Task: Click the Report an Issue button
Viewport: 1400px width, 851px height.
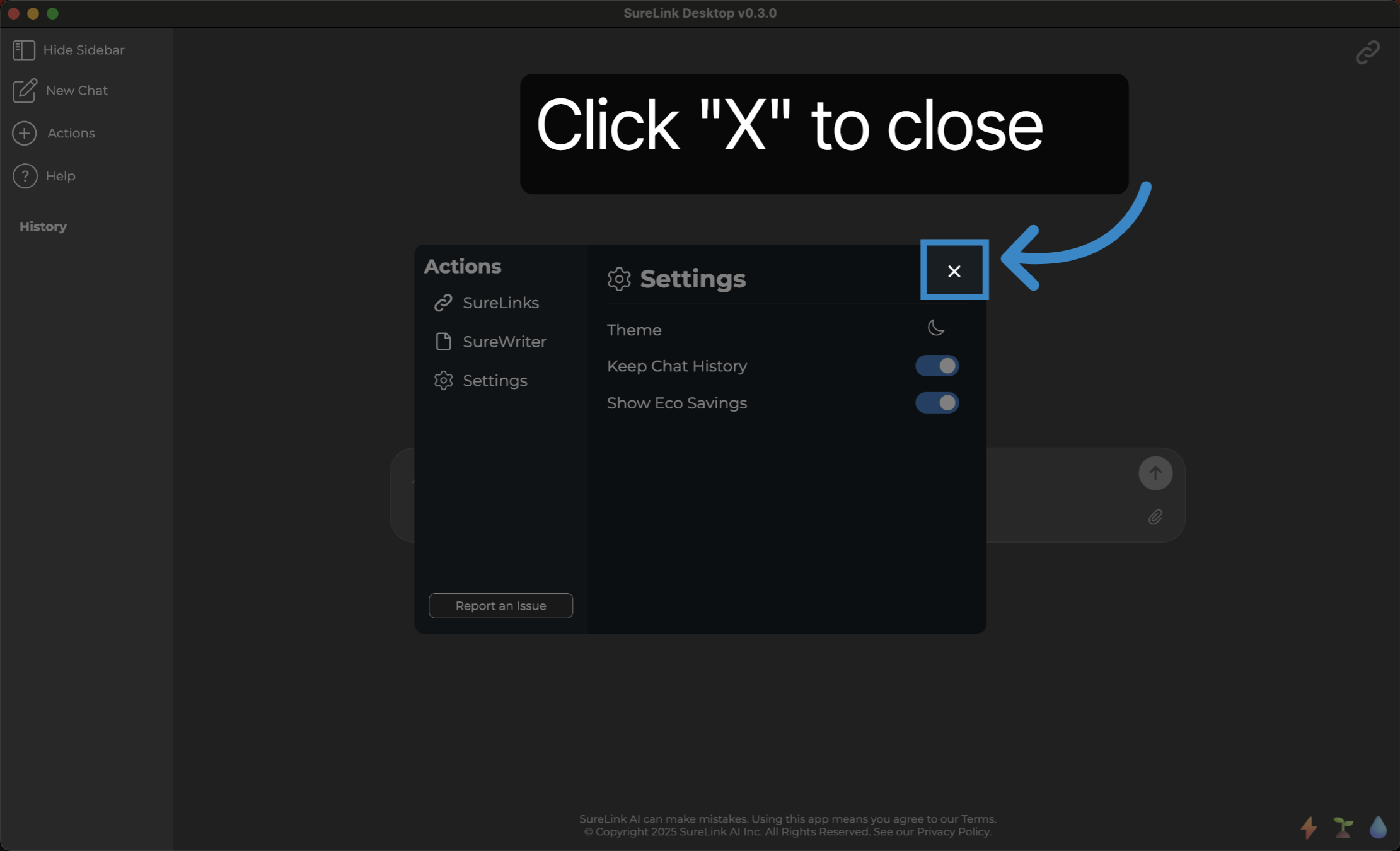Action: (500, 606)
